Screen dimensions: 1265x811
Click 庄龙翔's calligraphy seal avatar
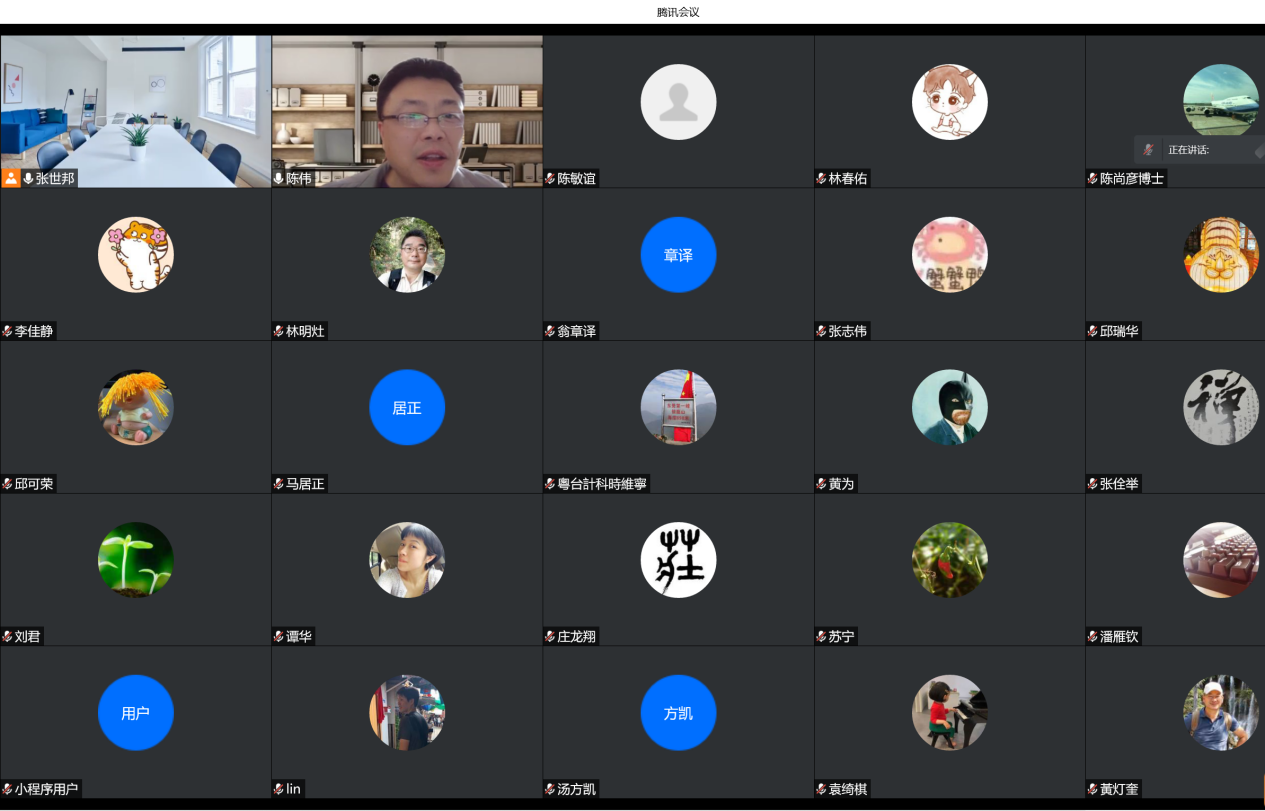pos(678,560)
